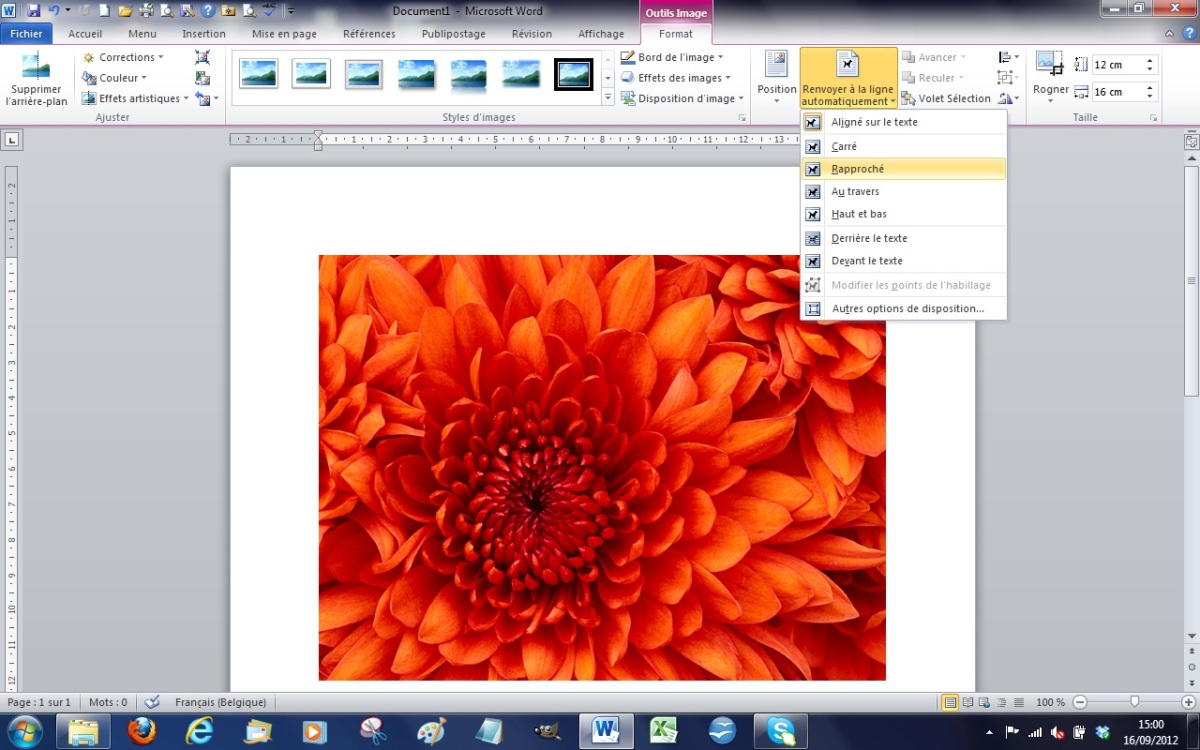Open the Volet Sélection pane
This screenshot has width=1200, height=750.
(946, 98)
